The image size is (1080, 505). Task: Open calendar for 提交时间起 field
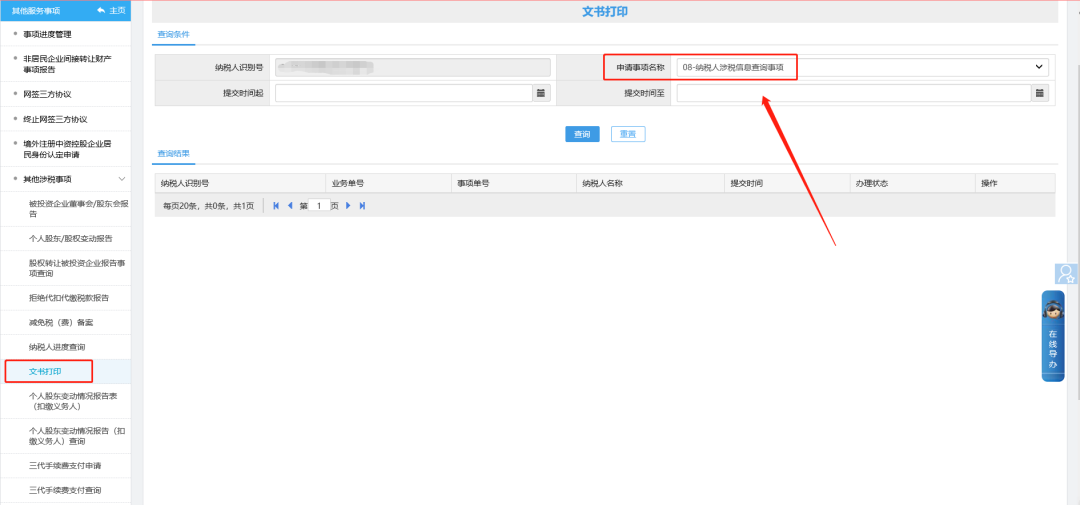point(541,93)
